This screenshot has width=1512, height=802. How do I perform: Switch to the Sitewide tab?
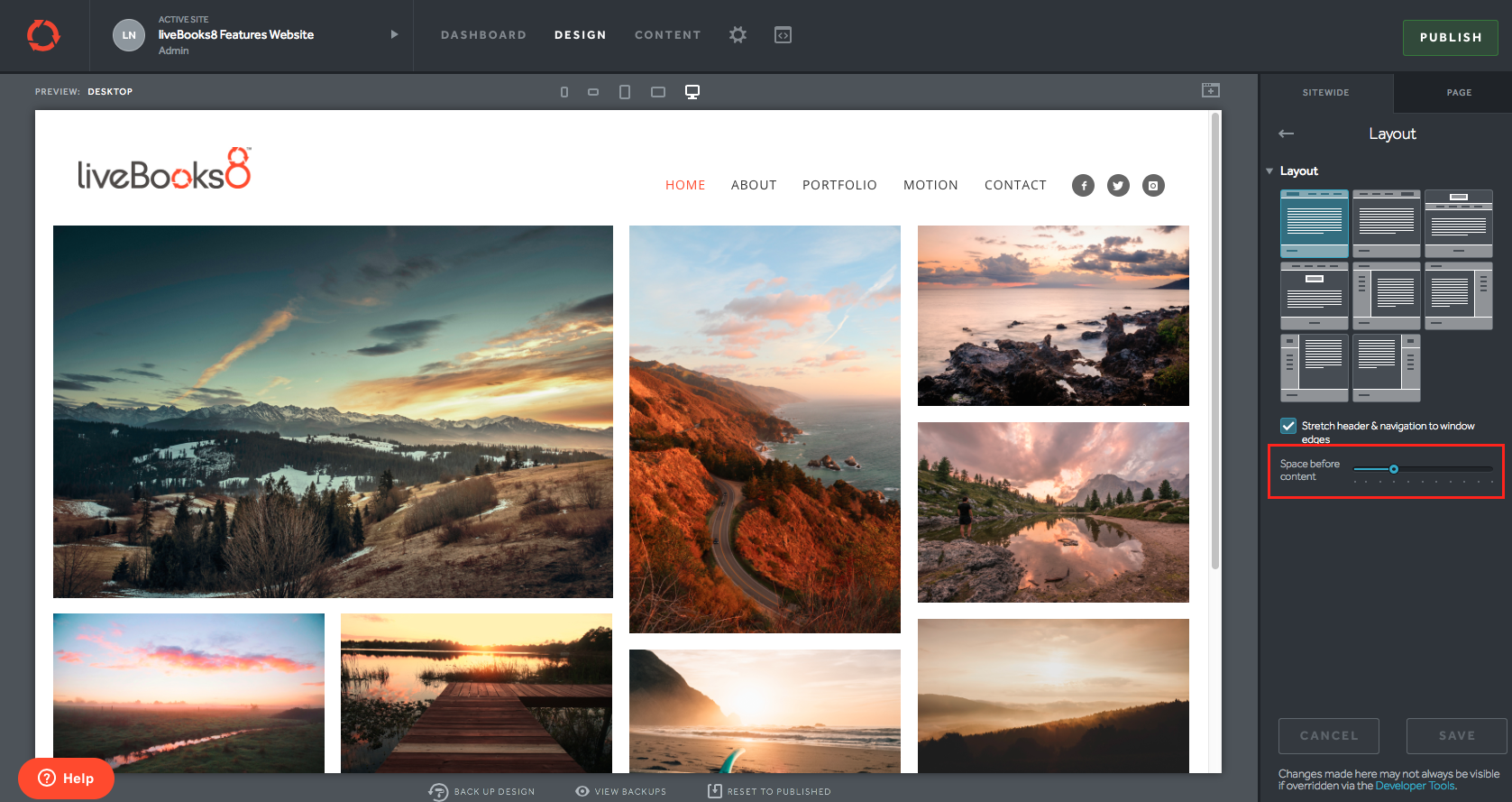pyautogui.click(x=1325, y=93)
